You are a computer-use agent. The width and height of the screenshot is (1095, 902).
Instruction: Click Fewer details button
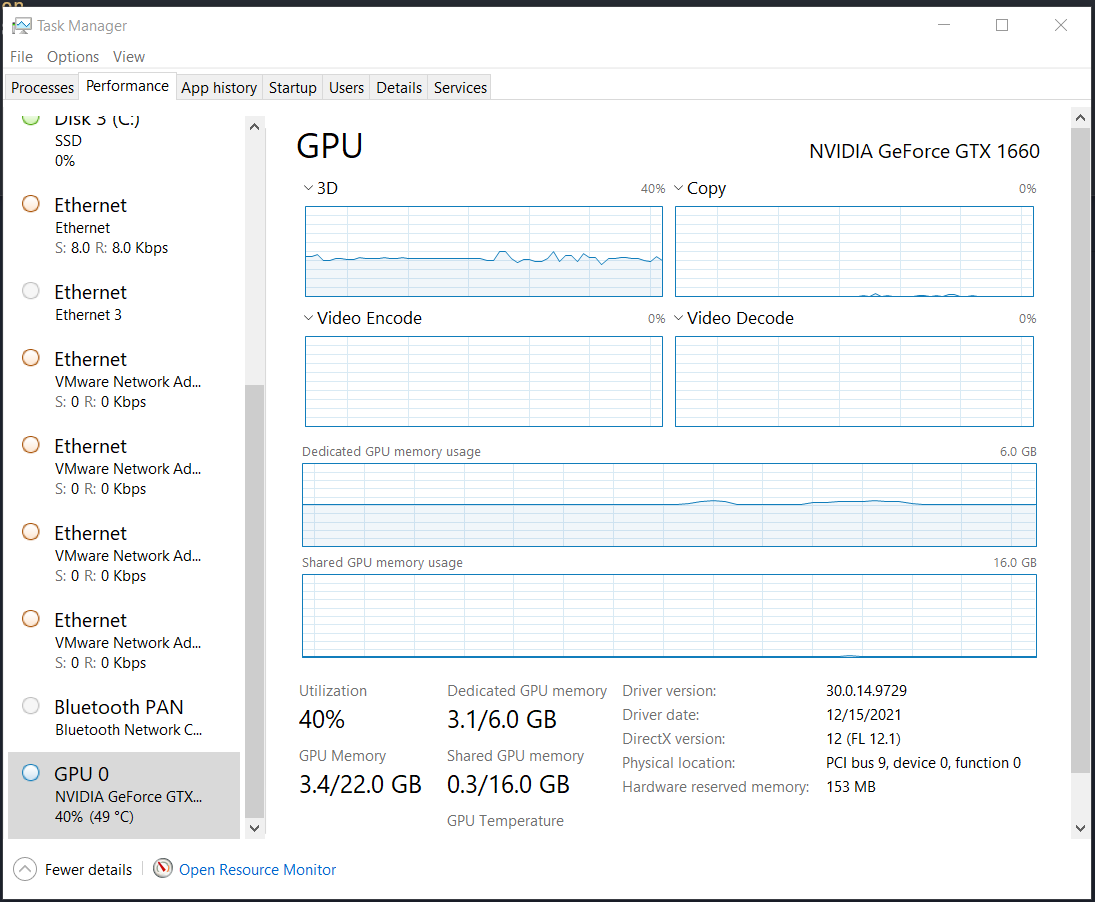[x=73, y=869]
